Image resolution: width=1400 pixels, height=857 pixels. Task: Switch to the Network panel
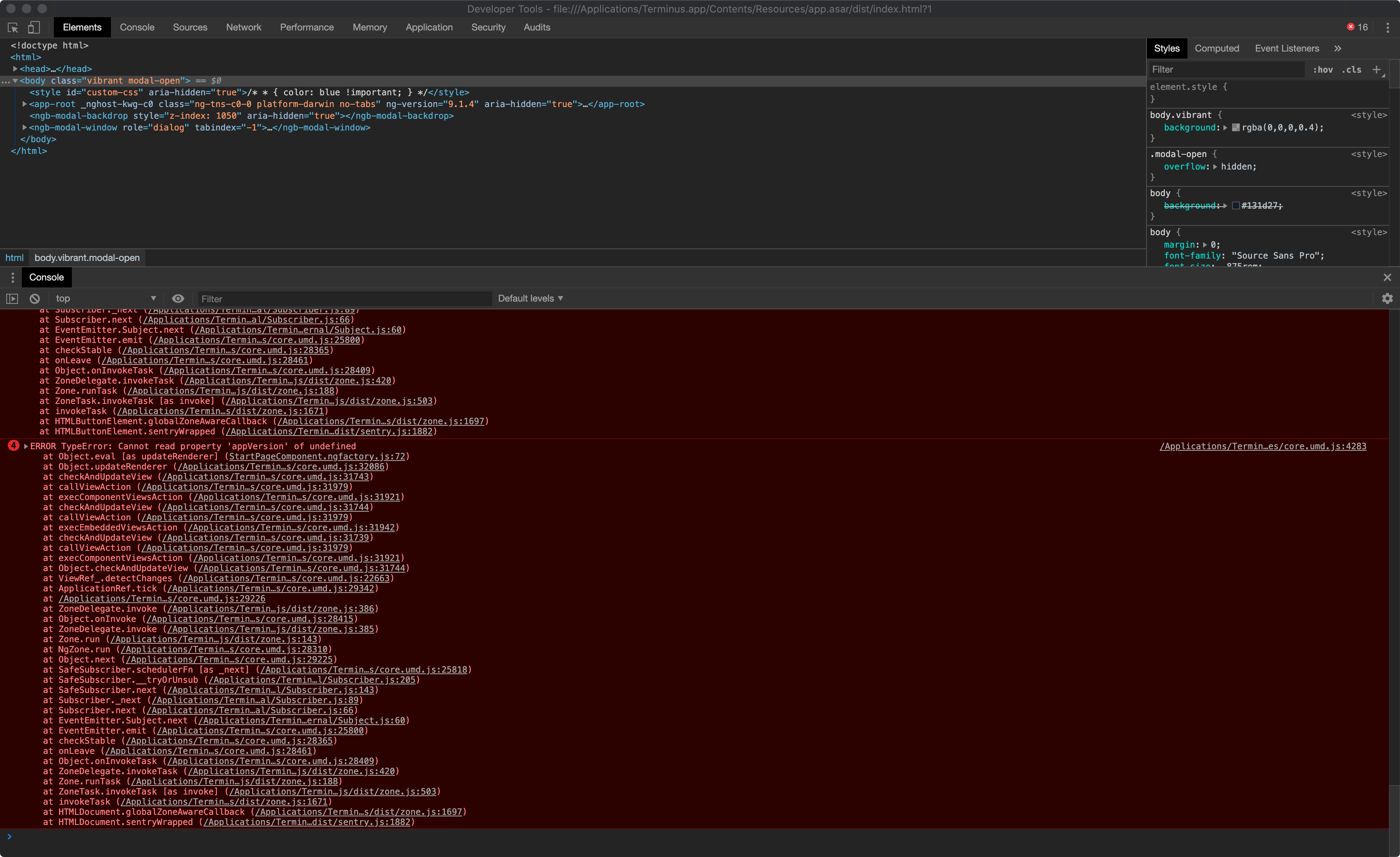pos(243,27)
